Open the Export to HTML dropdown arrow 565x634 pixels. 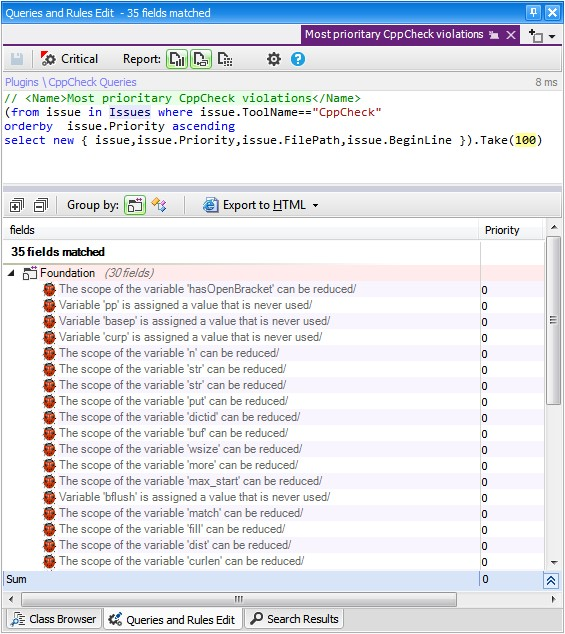point(315,205)
